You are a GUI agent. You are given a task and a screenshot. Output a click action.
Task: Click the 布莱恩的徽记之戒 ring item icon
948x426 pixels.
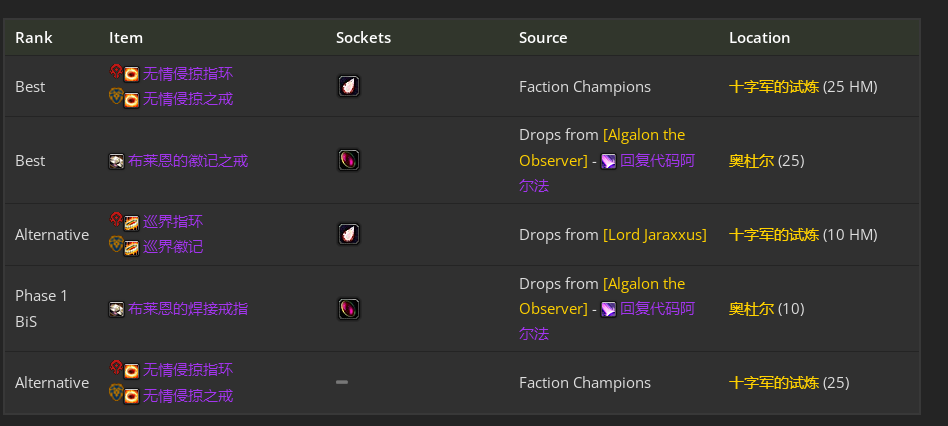(x=117, y=161)
